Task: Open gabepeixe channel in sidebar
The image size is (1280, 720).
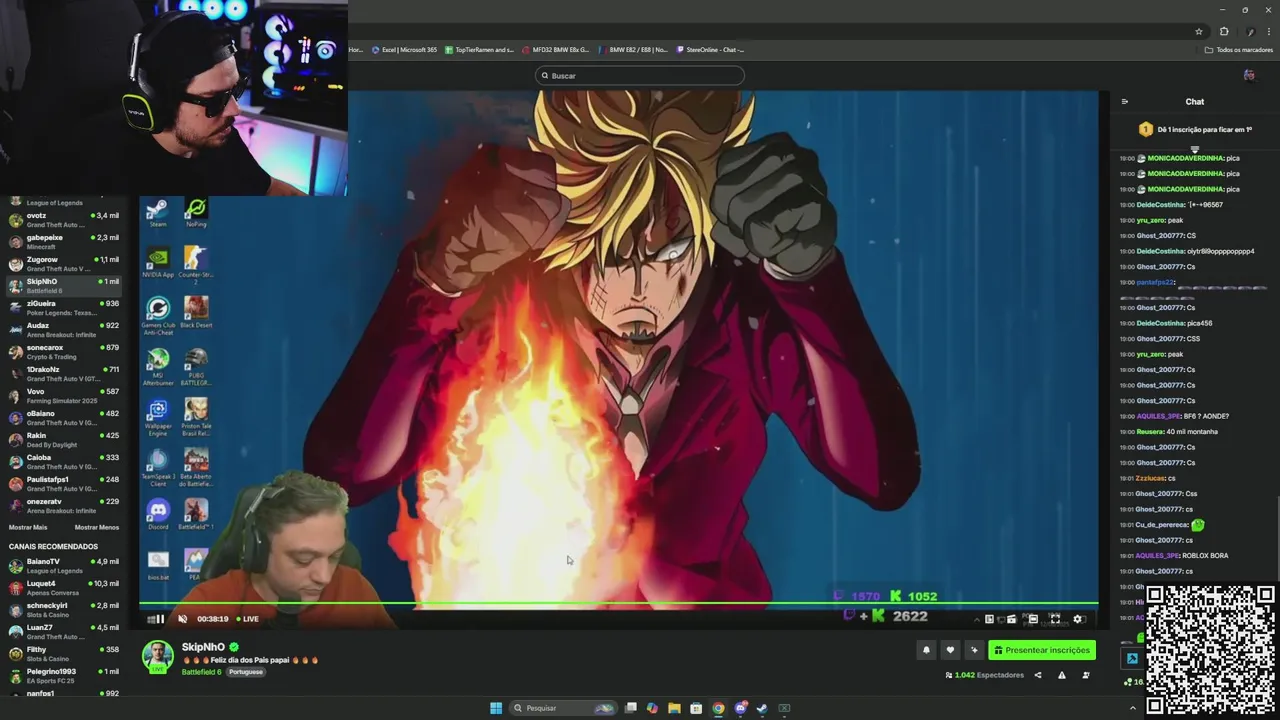Action: 63,241
